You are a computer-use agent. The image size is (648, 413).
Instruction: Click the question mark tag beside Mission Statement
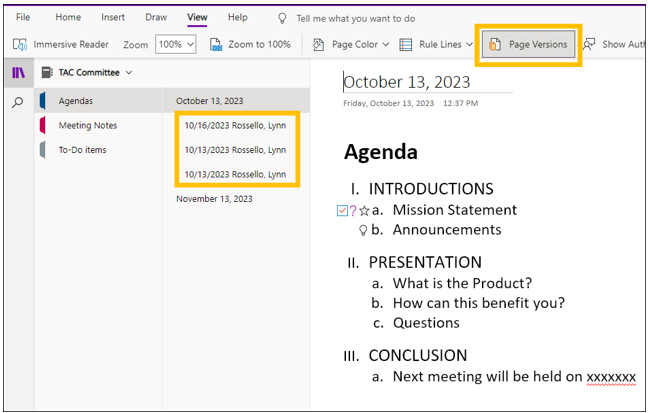(354, 210)
